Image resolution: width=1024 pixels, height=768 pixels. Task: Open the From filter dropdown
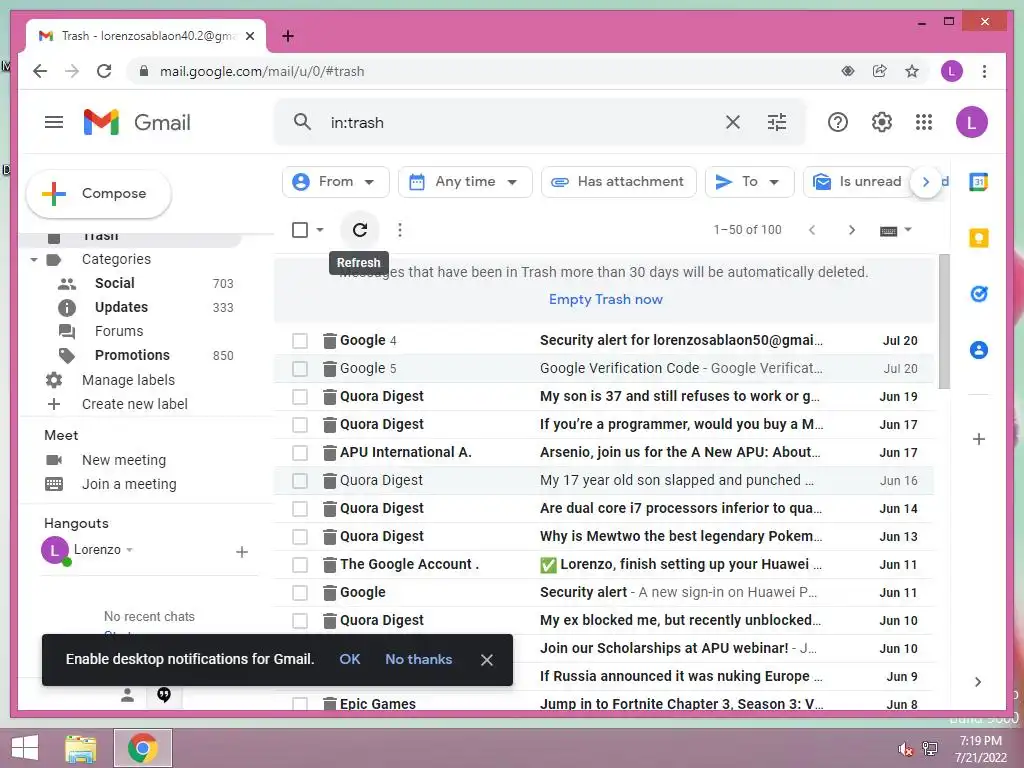point(336,182)
